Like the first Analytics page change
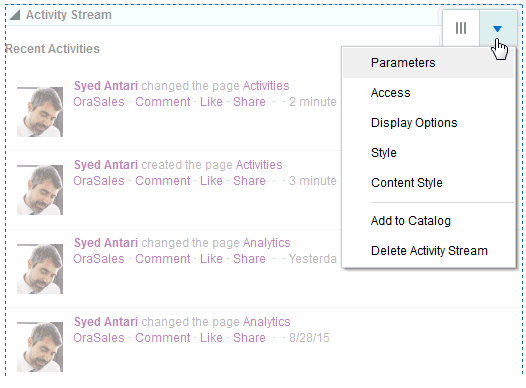 [211, 259]
